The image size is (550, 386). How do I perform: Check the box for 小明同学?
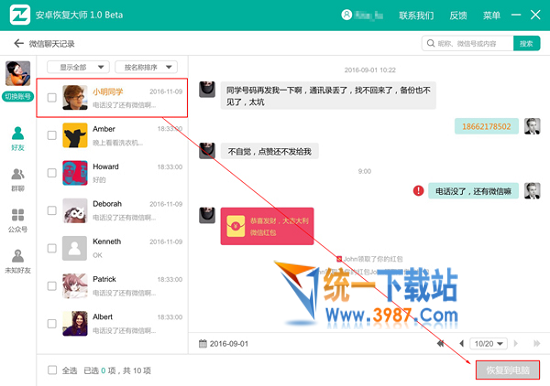click(x=52, y=98)
